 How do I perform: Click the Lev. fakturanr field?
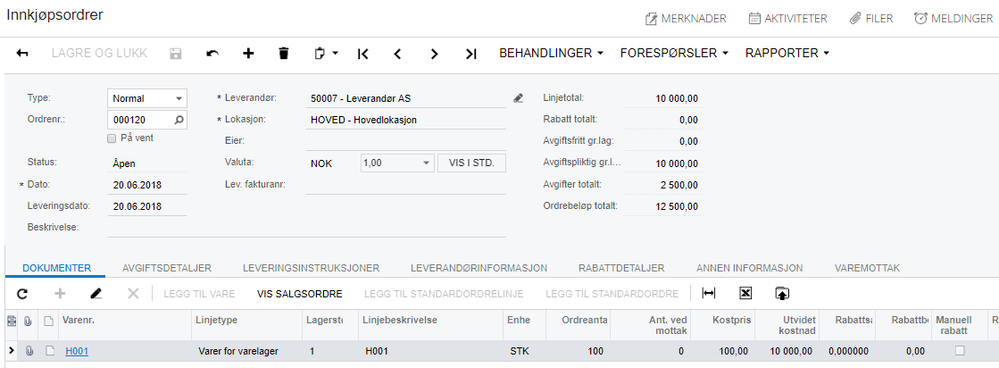tap(405, 185)
